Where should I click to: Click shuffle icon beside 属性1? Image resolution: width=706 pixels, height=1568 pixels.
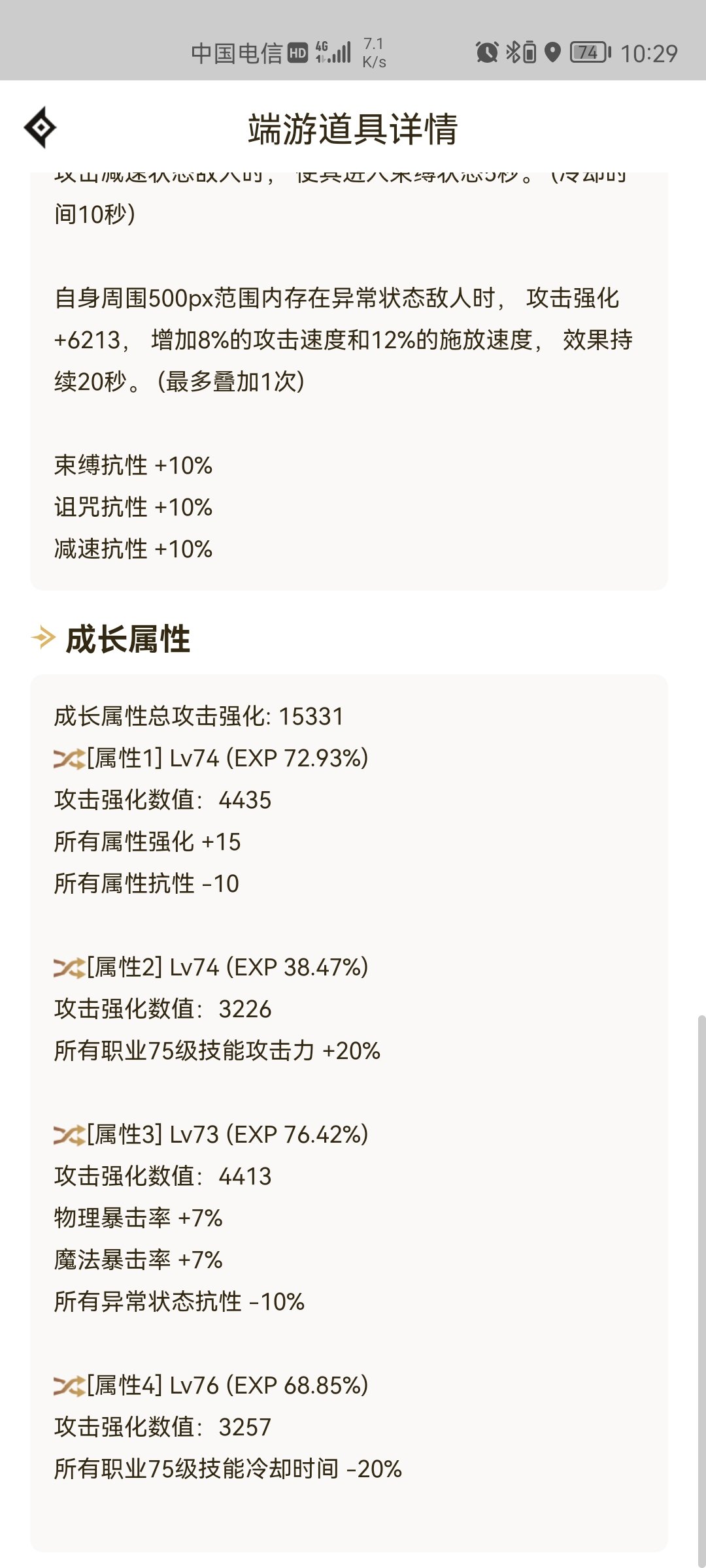[x=69, y=759]
